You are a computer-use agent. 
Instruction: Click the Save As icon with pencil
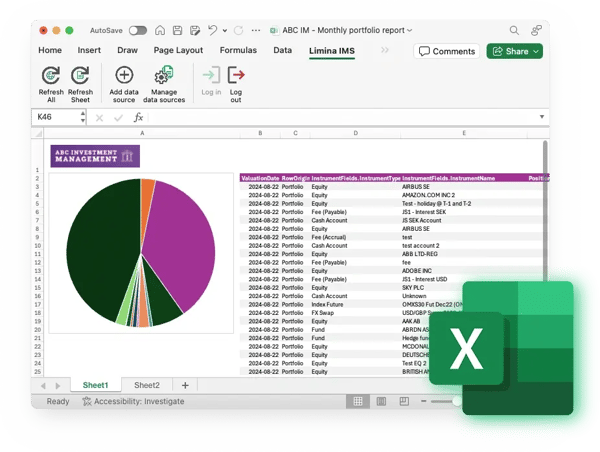pos(195,30)
